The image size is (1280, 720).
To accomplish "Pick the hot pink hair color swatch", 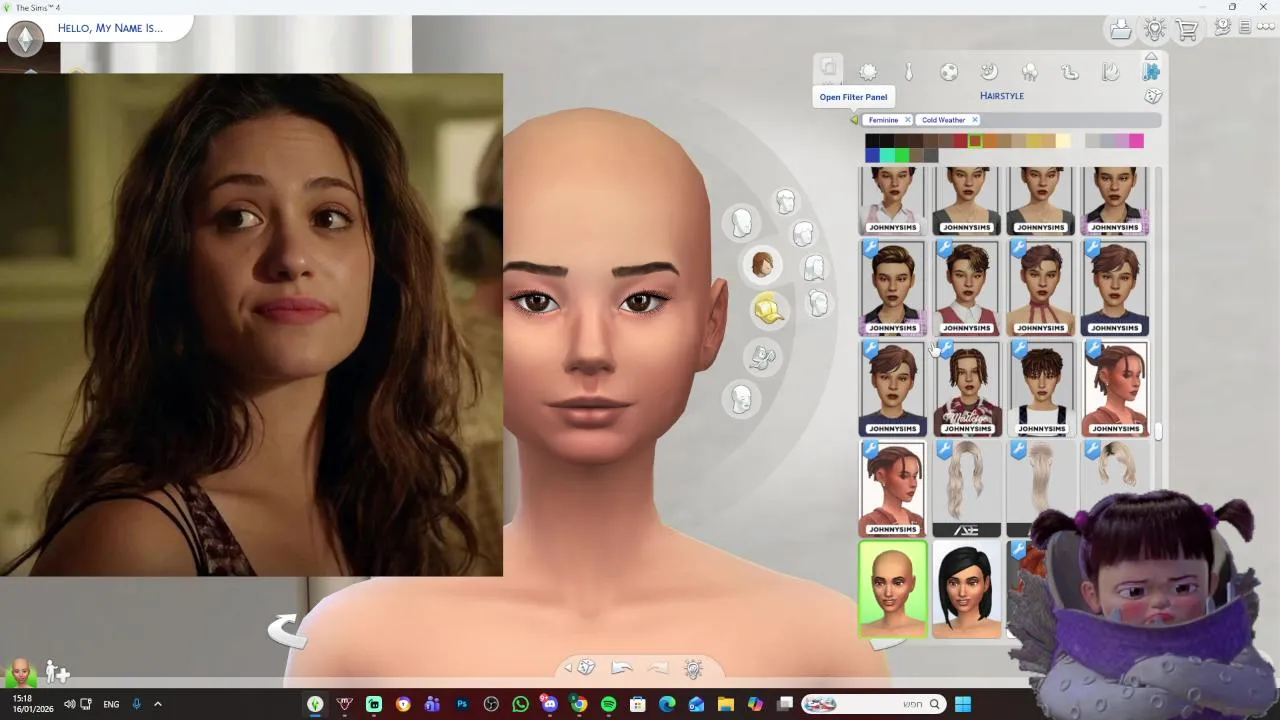I will 1136,141.
